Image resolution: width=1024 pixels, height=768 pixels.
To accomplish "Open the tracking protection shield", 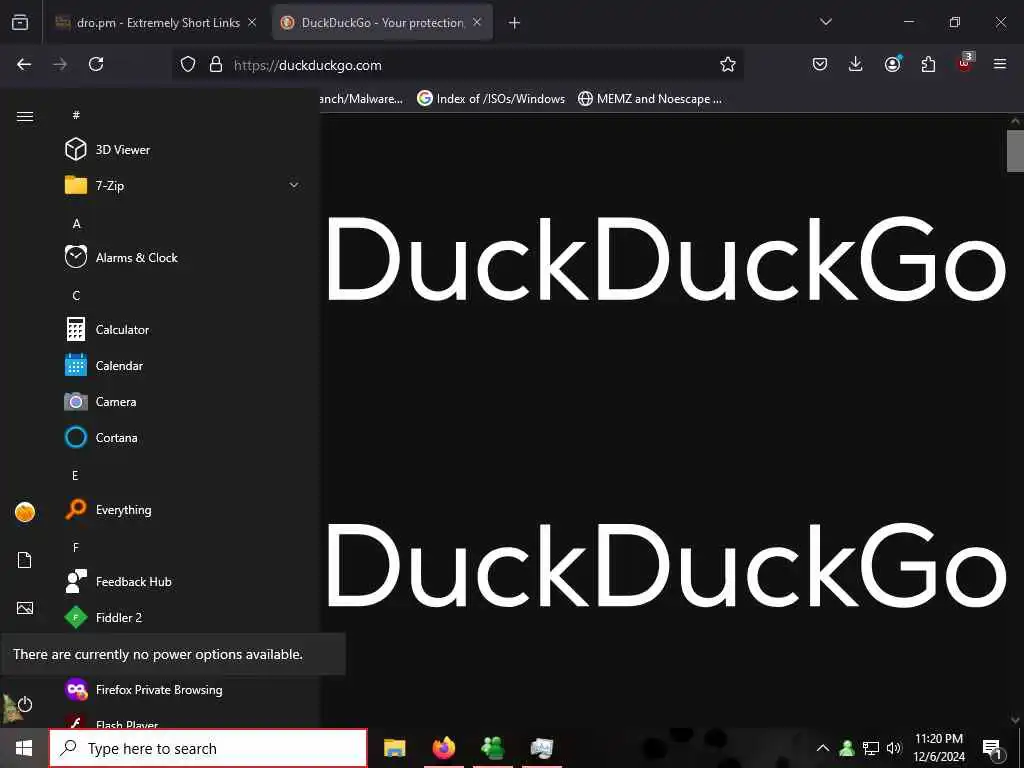I will tap(188, 64).
